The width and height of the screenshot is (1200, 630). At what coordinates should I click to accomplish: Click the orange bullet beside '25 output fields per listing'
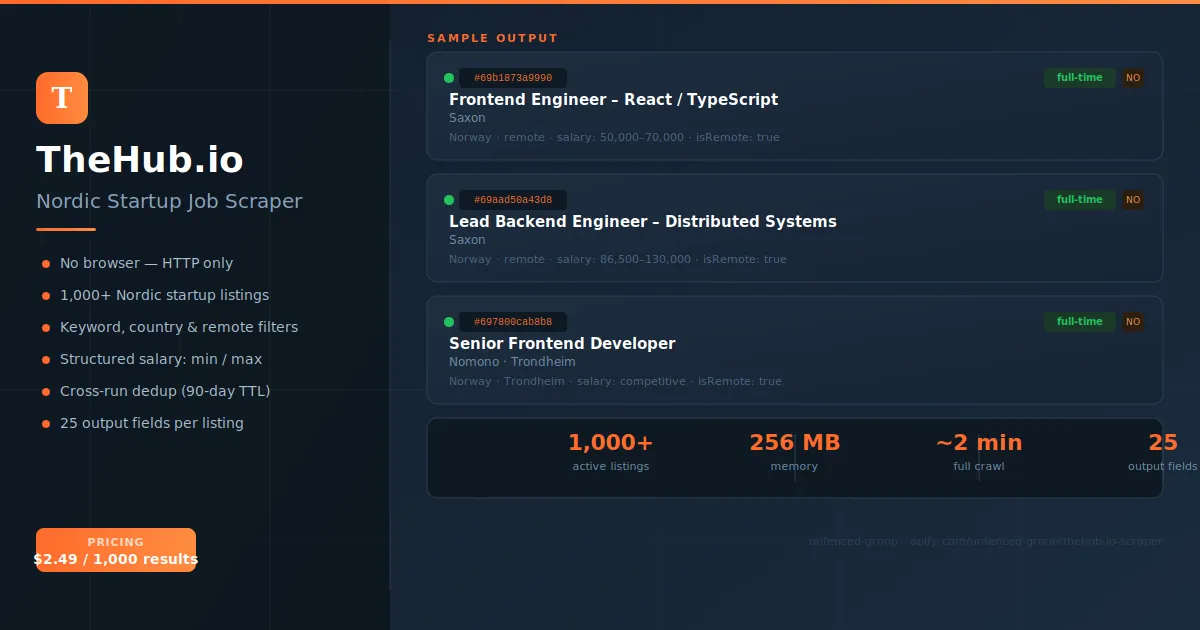(44, 423)
